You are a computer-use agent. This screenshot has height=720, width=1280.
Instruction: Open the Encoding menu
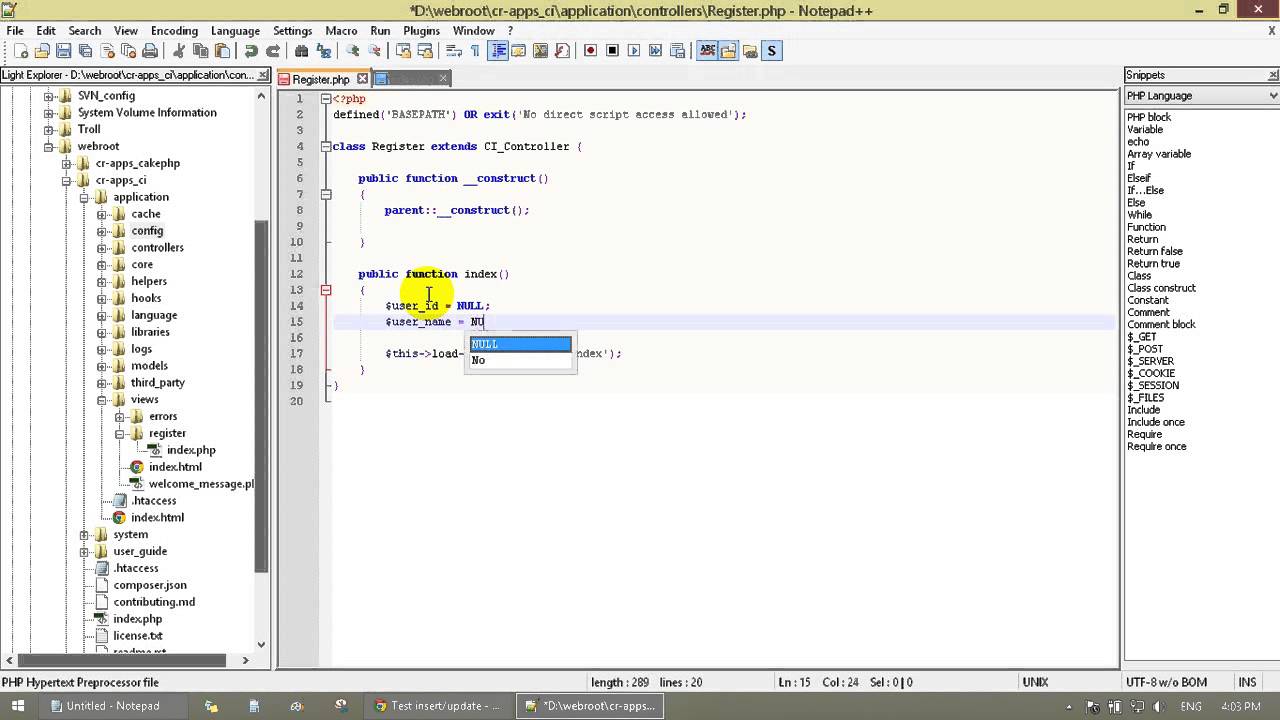coord(174,31)
